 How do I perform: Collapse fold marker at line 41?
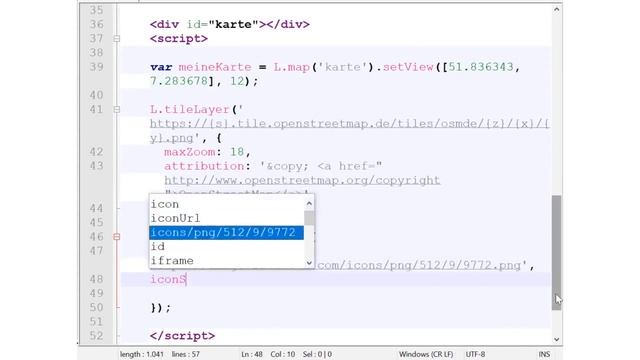(x=117, y=109)
